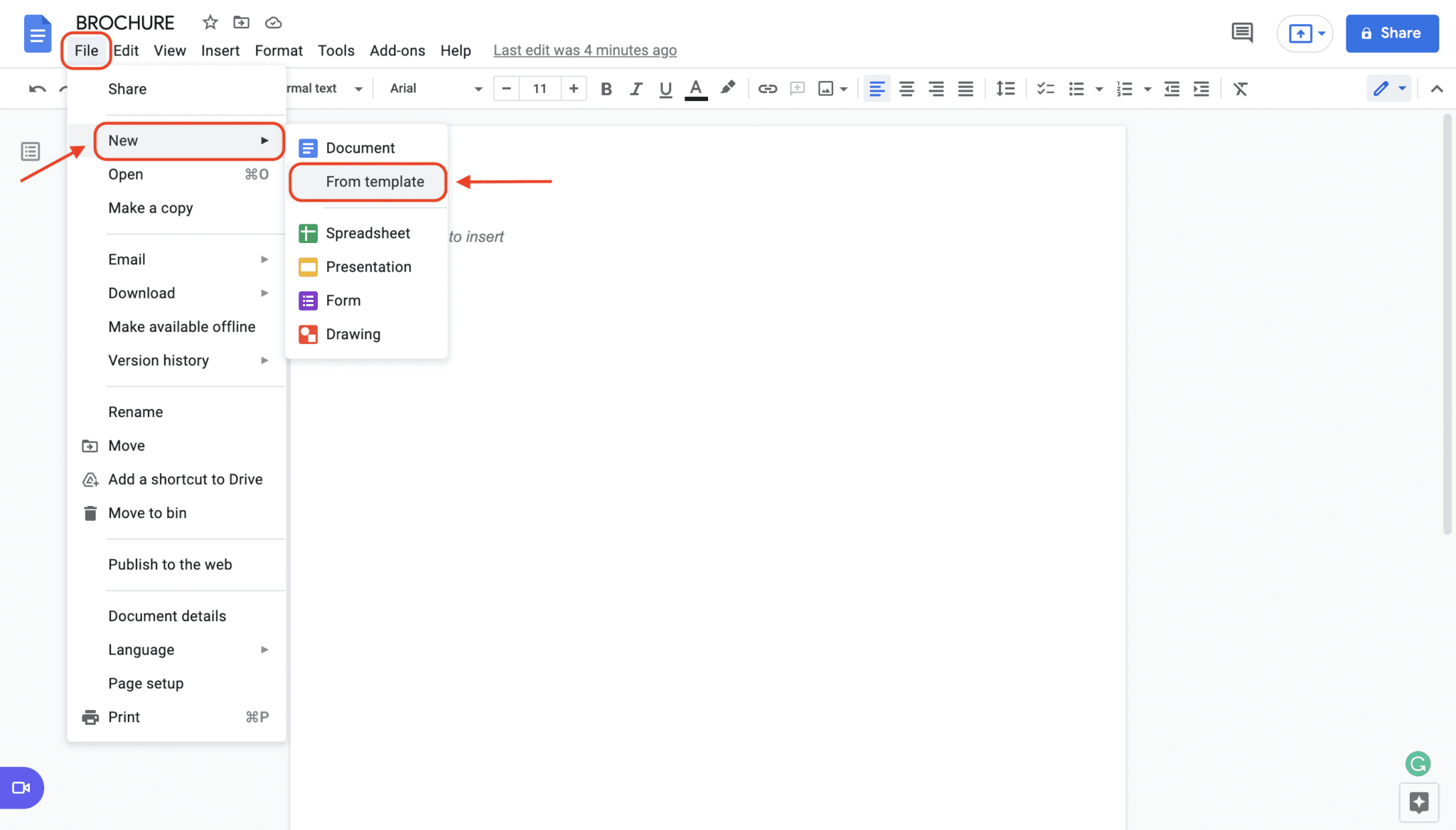Image resolution: width=1456 pixels, height=830 pixels.
Task: Toggle bold formatting
Action: [606, 88]
